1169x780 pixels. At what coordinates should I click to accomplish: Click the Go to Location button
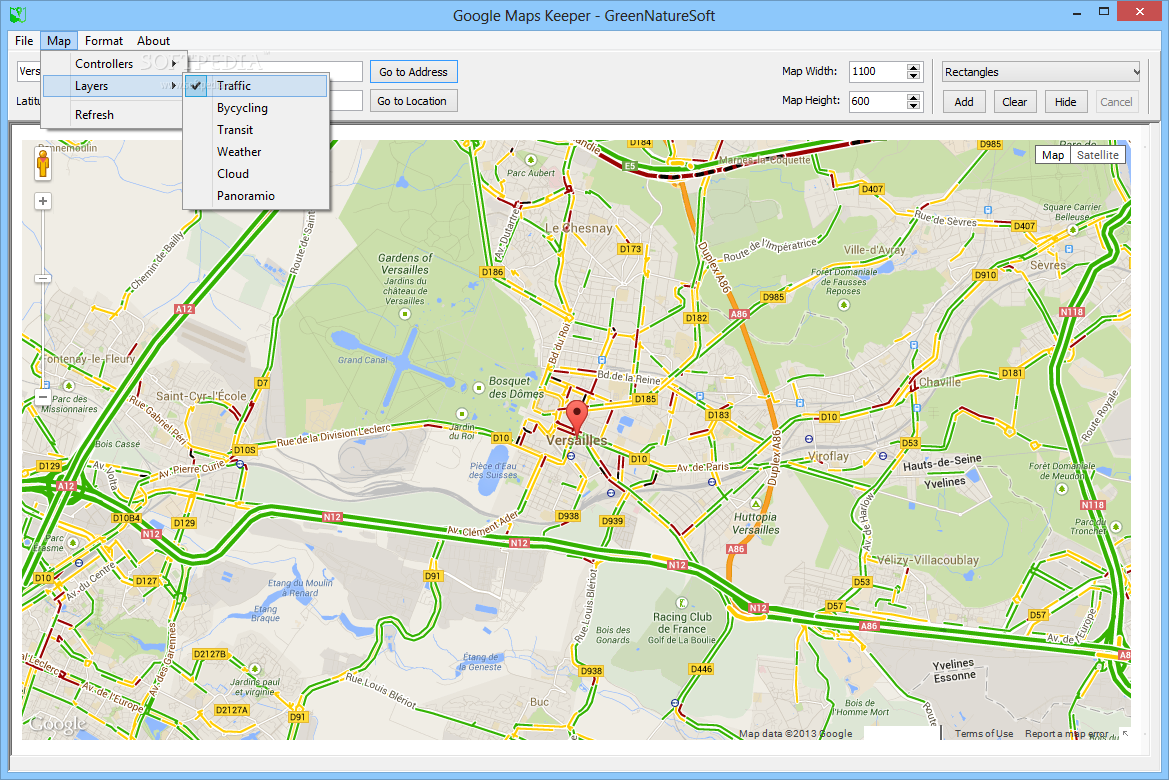[x=414, y=101]
